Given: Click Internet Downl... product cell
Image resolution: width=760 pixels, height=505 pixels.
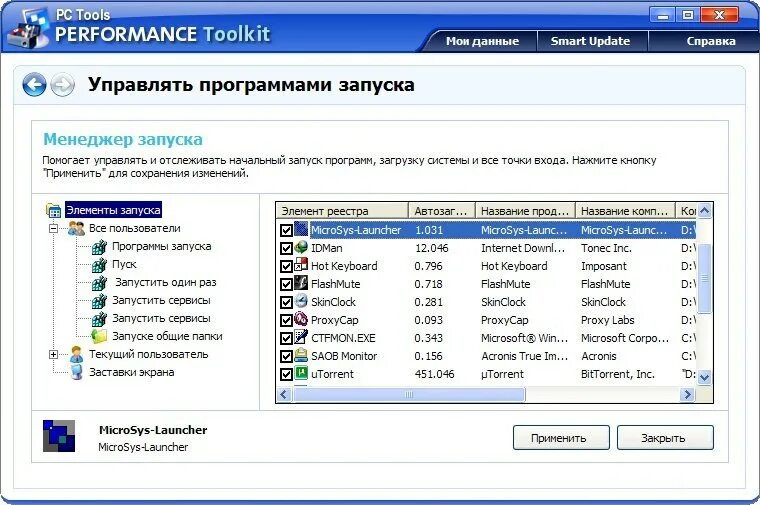Looking at the screenshot, I should [x=523, y=248].
